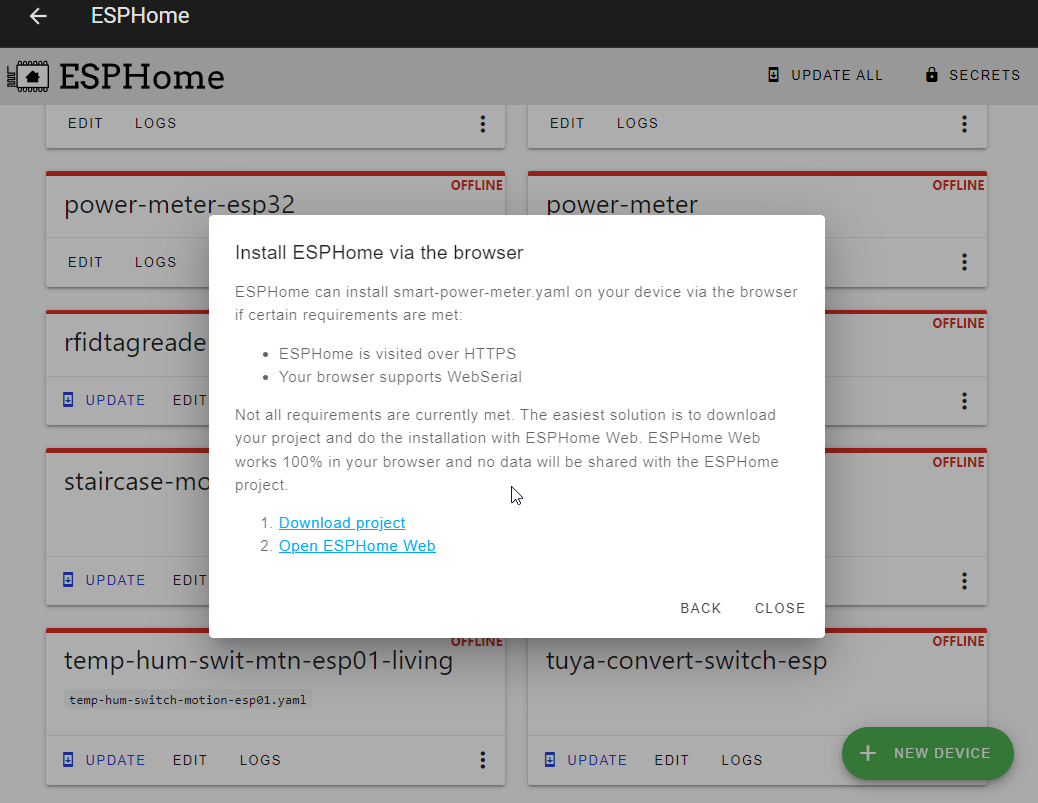Click UPDATE on rfidtagreader card
This screenshot has height=803, width=1038.
pyautogui.click(x=115, y=401)
